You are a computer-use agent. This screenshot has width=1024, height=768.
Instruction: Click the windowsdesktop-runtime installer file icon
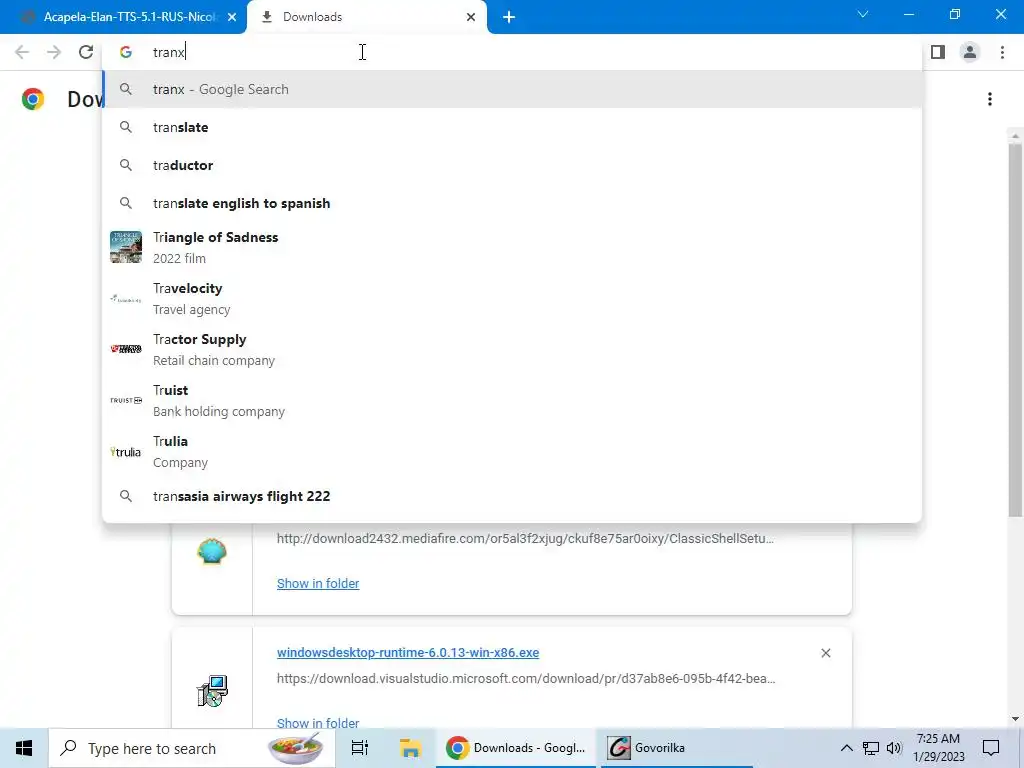(212, 691)
